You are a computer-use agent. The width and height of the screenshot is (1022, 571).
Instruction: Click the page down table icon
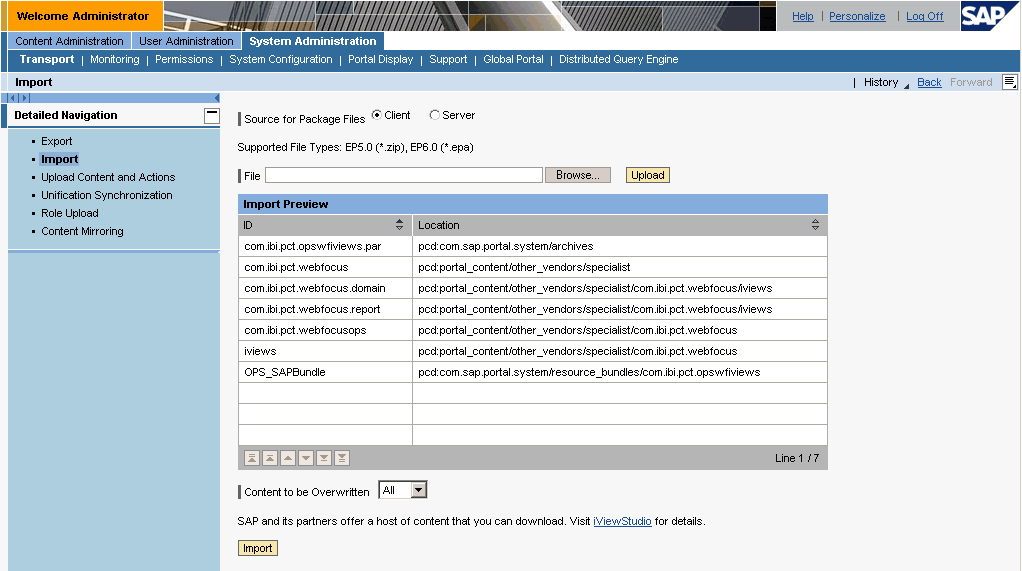324,458
